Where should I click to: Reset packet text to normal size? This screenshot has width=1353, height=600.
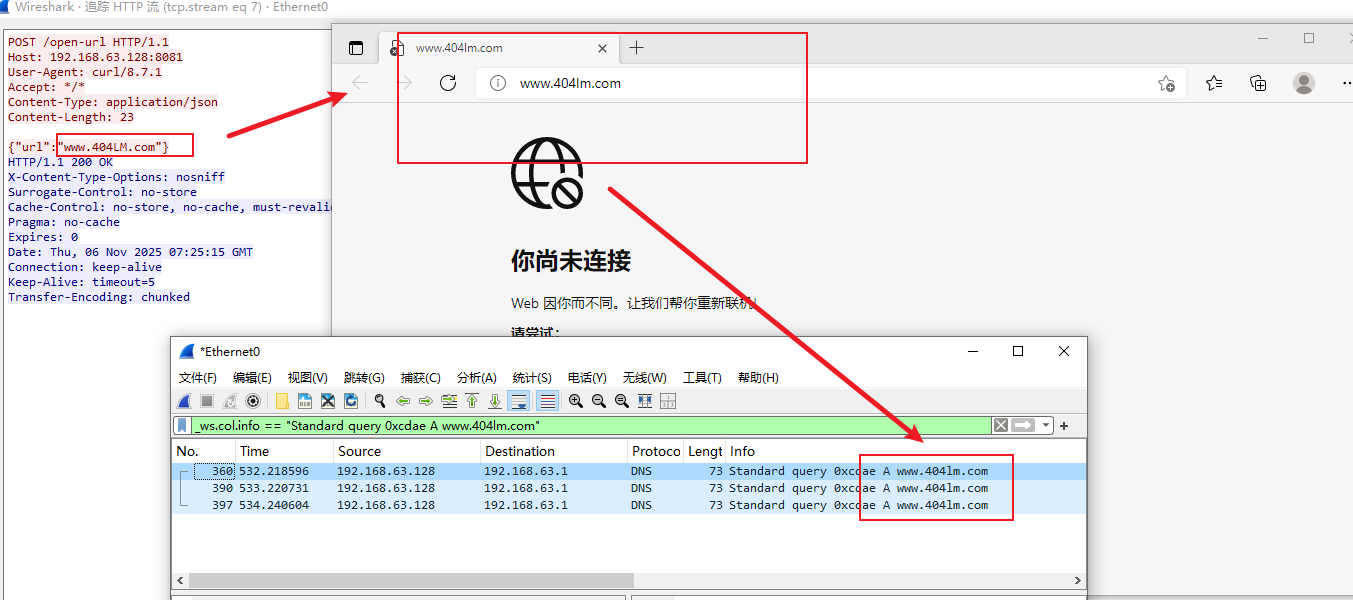tap(622, 401)
